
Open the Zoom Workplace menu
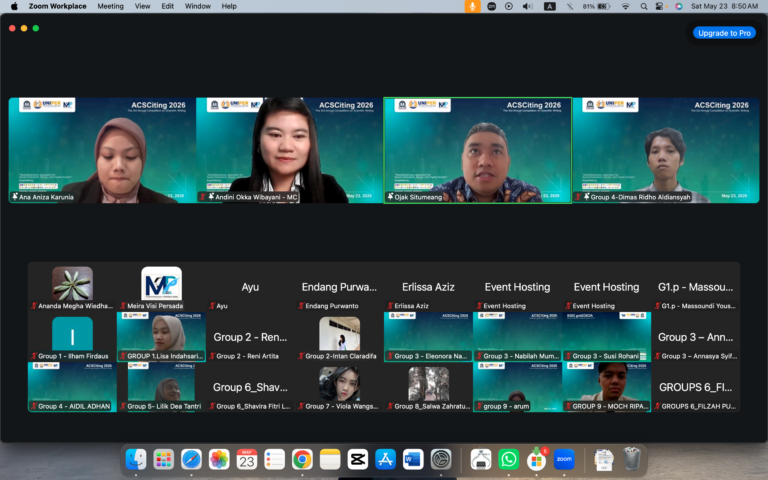coord(57,6)
